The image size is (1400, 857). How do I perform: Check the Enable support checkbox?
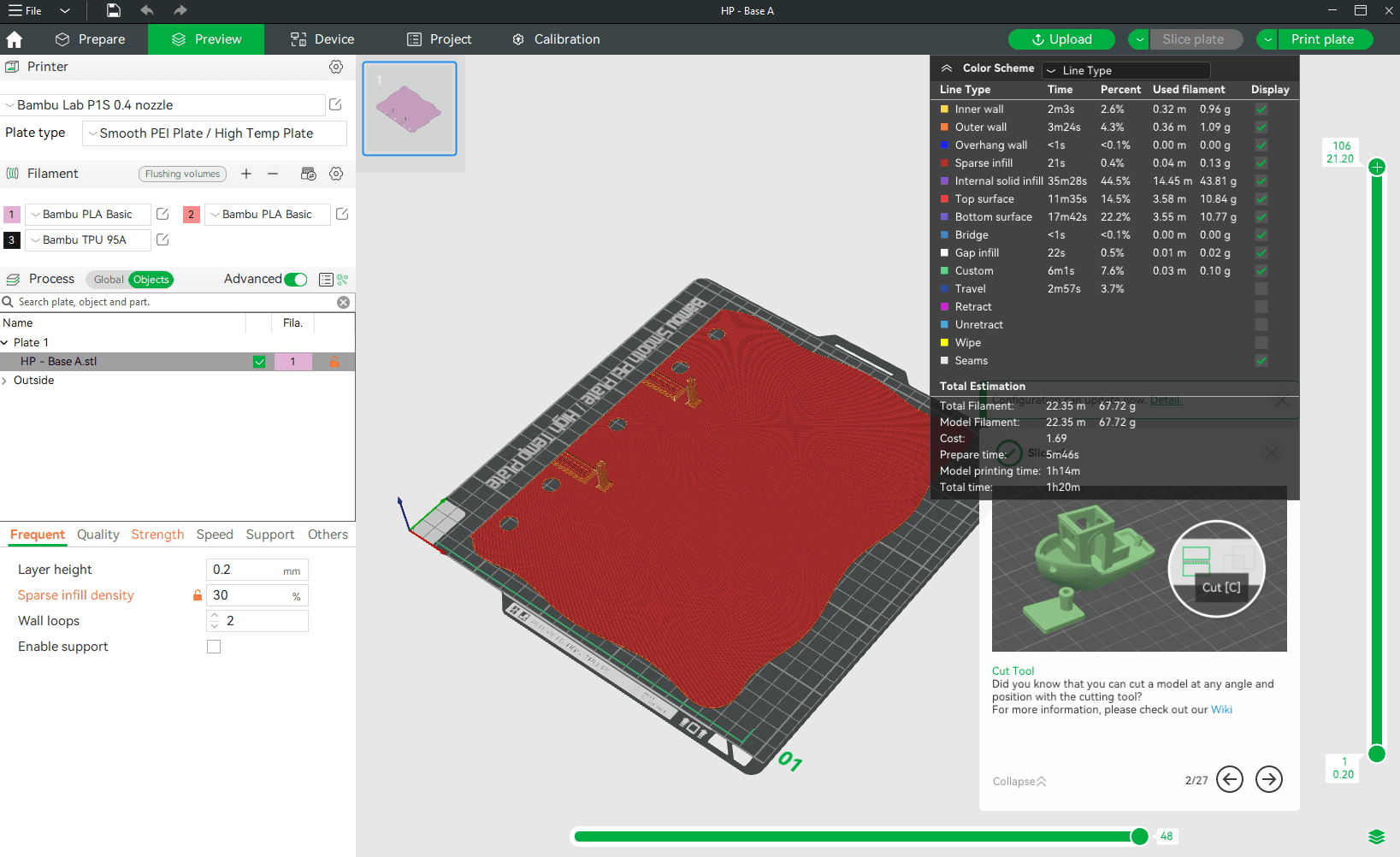click(x=214, y=647)
